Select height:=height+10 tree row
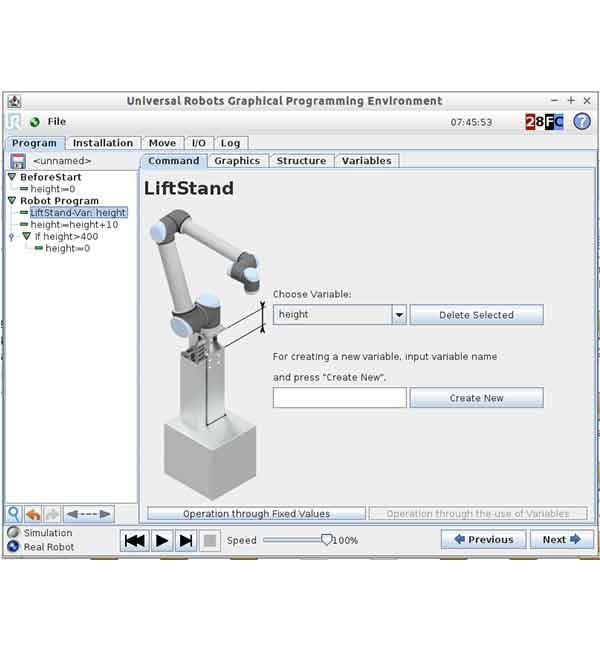This screenshot has width=600, height=650. point(74,225)
